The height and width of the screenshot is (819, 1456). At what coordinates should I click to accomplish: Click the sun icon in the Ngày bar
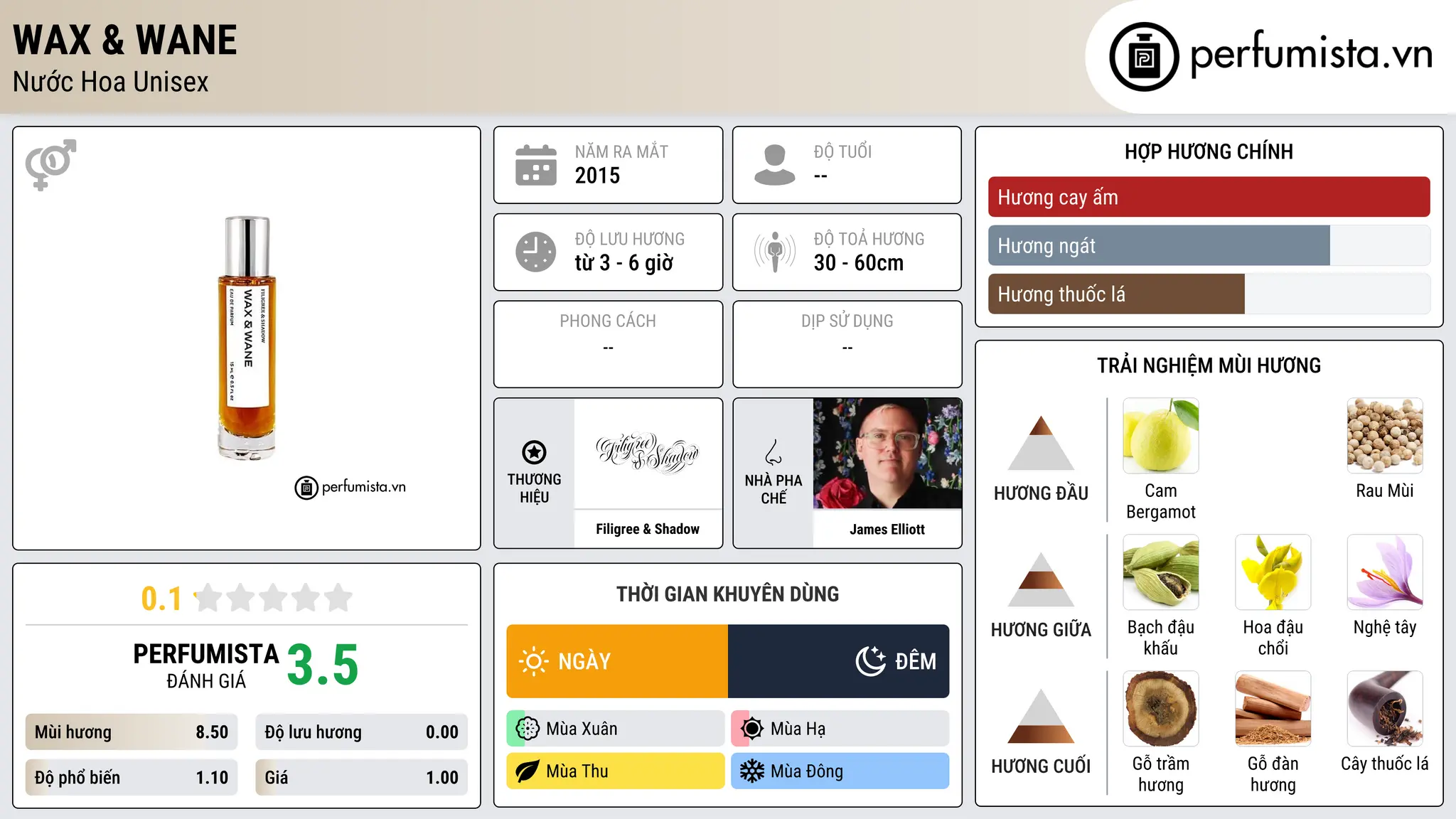pyautogui.click(x=533, y=661)
